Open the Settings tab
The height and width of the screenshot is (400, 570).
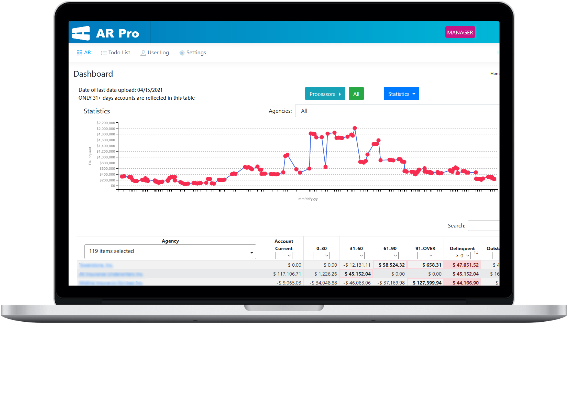coord(193,52)
